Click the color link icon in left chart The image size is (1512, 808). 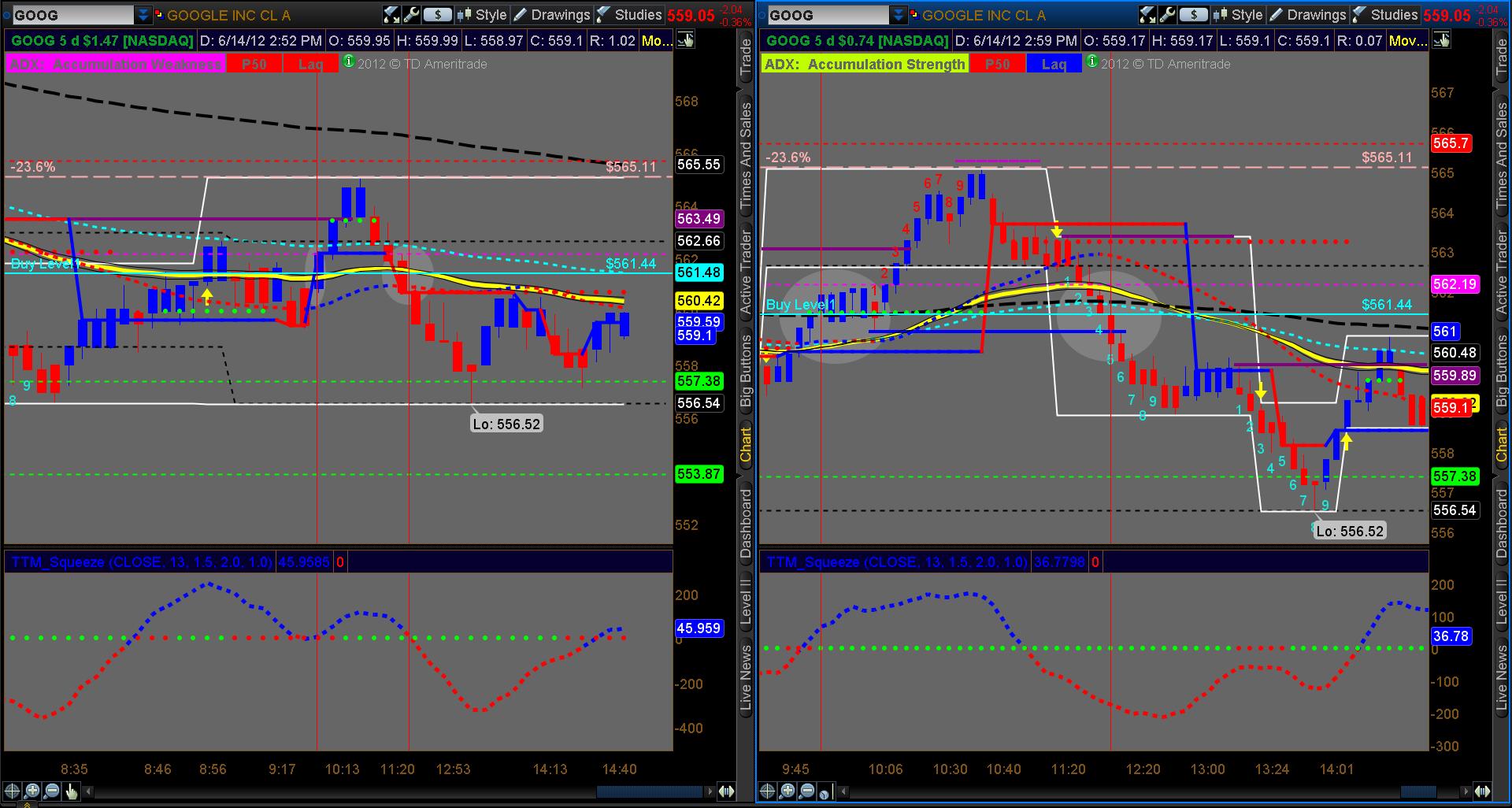158,15
